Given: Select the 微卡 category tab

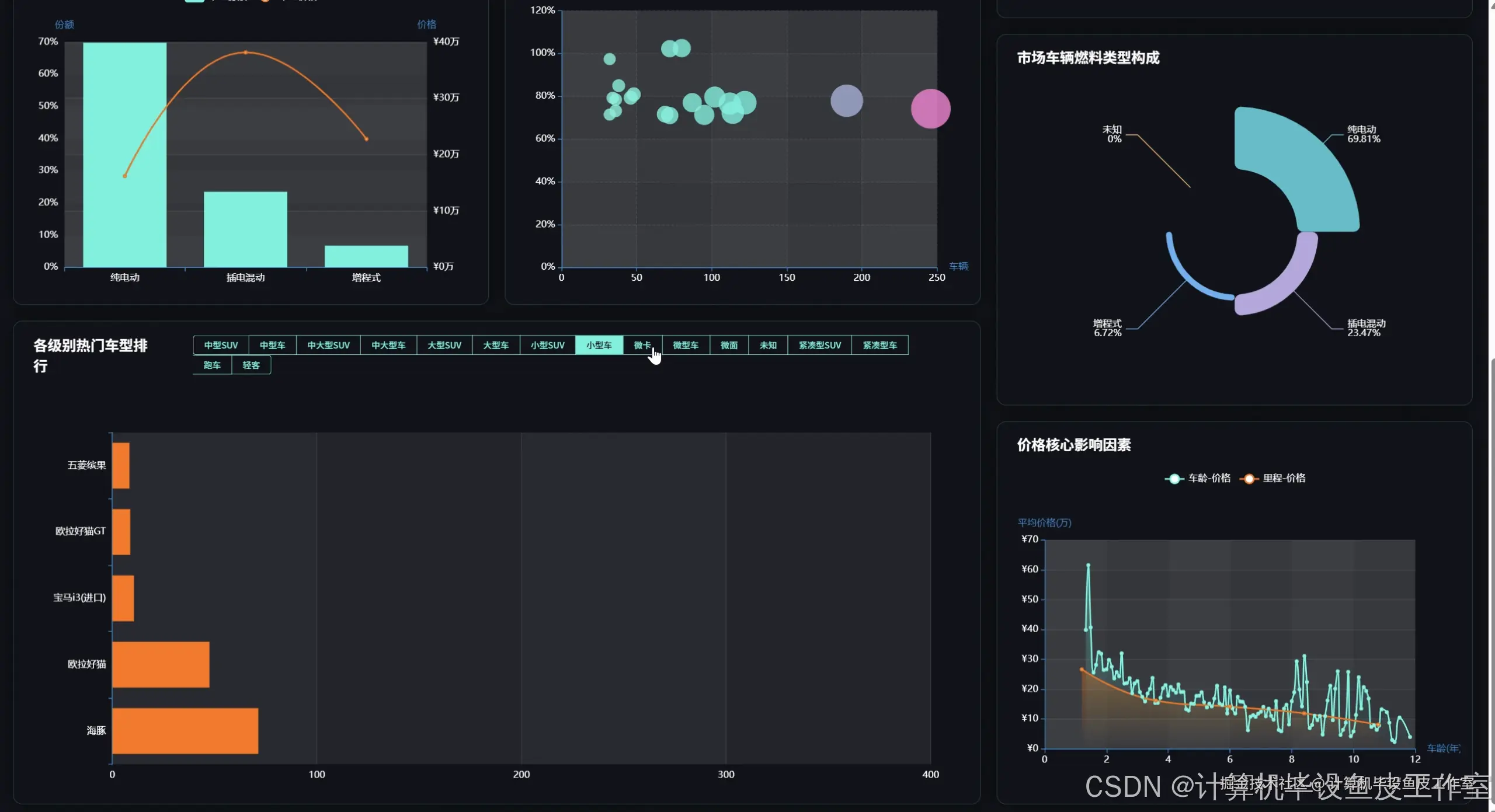Looking at the screenshot, I should point(642,345).
